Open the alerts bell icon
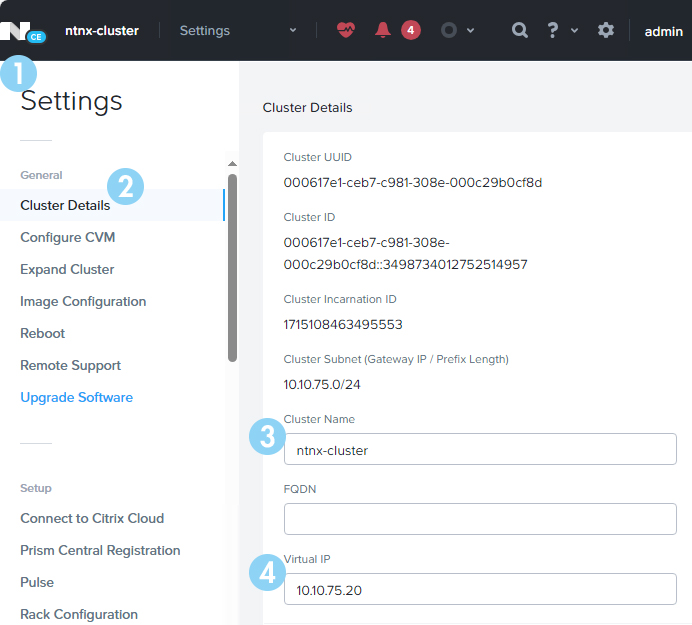 383,30
